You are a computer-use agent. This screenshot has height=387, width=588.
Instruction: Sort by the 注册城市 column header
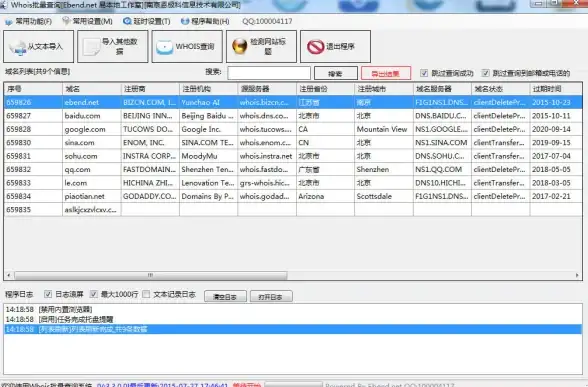click(x=384, y=89)
